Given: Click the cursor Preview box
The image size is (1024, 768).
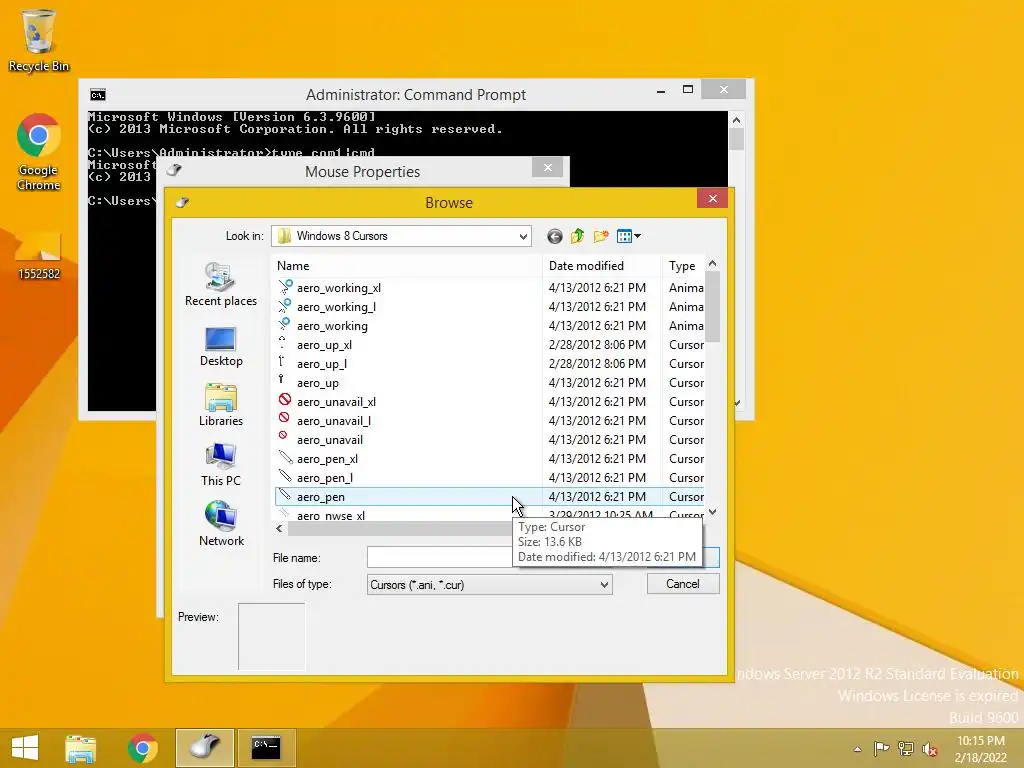Looking at the screenshot, I should [x=272, y=637].
